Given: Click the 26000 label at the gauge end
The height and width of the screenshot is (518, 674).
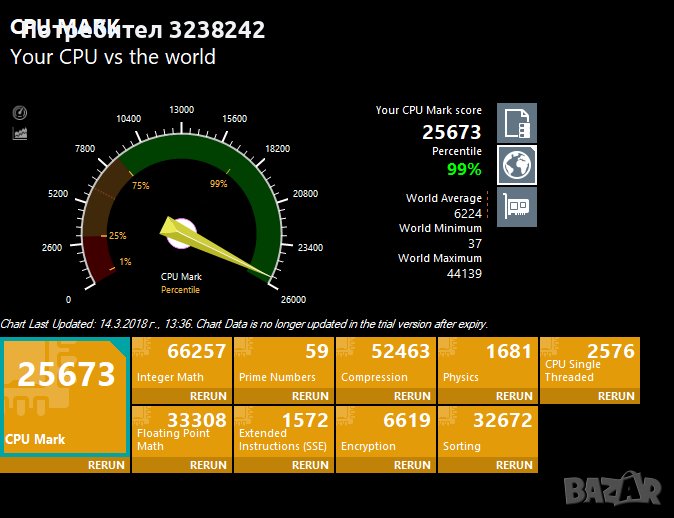Looking at the screenshot, I should click(293, 300).
